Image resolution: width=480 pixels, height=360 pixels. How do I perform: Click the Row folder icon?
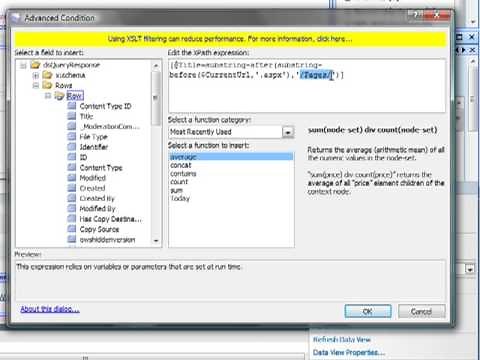pos(60,96)
